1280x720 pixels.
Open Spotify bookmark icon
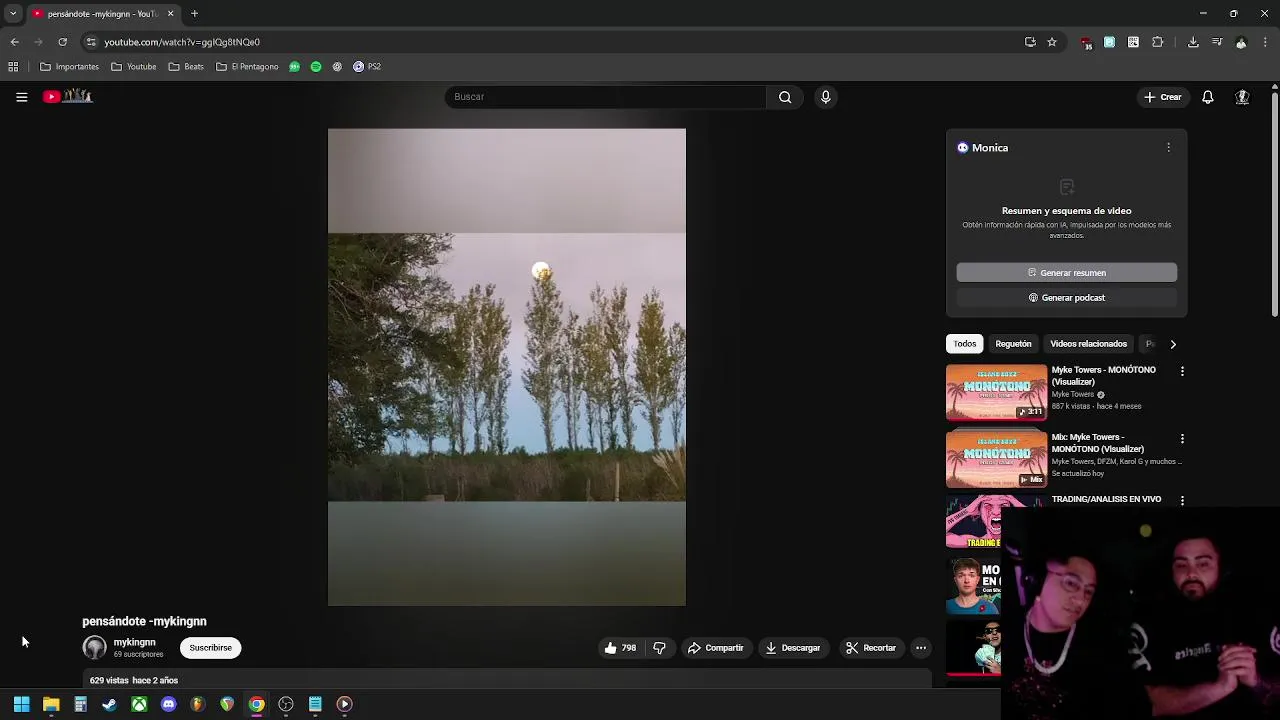click(x=316, y=67)
